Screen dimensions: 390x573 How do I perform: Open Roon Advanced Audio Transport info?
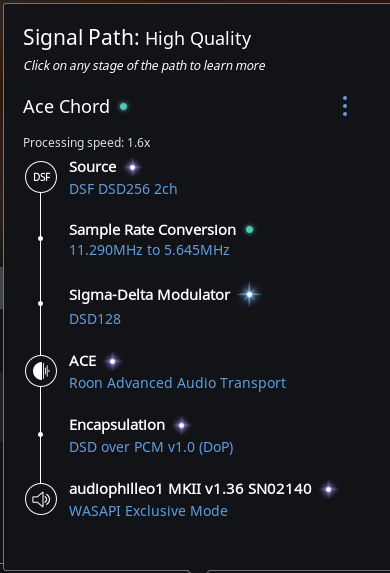point(177,383)
